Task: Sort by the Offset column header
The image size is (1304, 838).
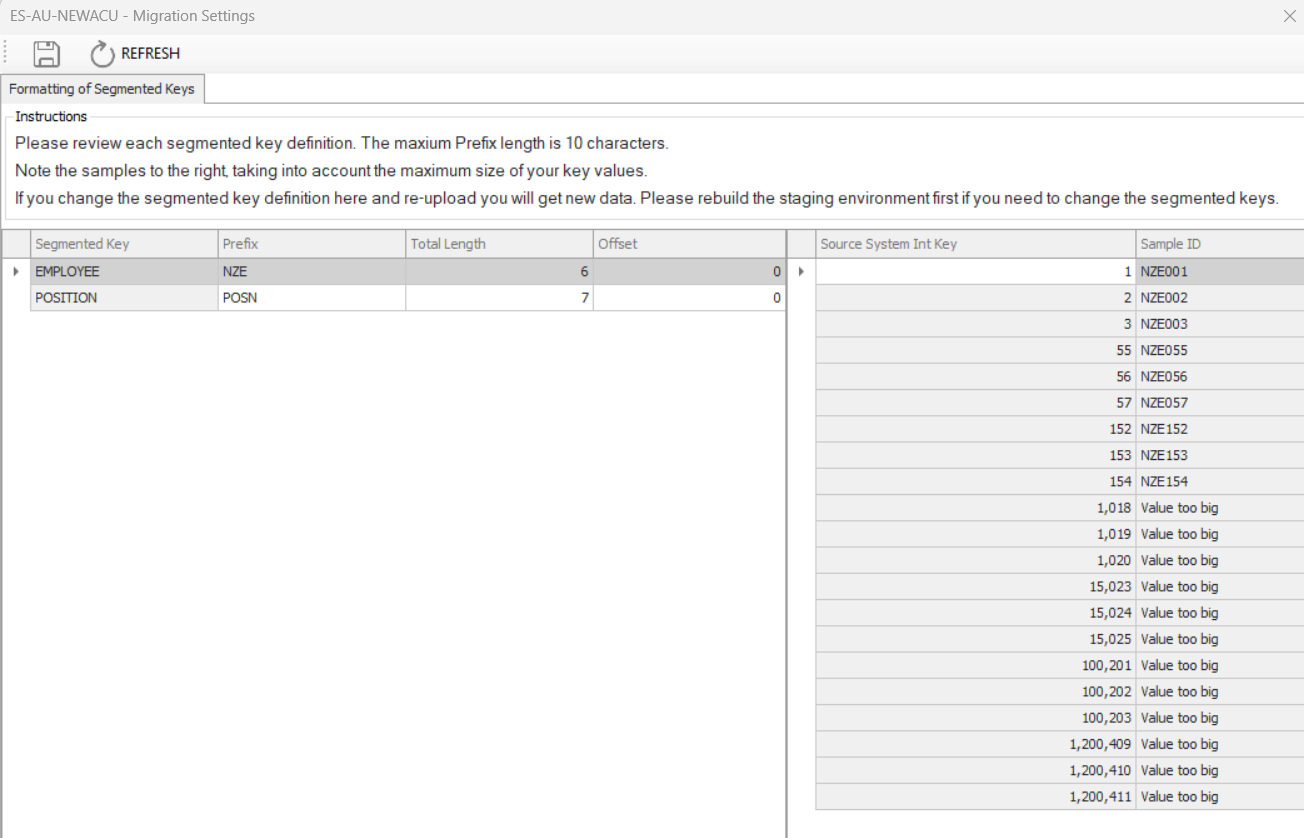Action: [x=688, y=243]
